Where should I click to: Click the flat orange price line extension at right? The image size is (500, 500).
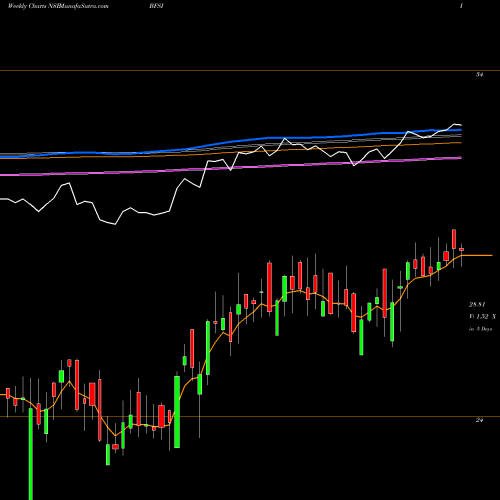click(477, 255)
